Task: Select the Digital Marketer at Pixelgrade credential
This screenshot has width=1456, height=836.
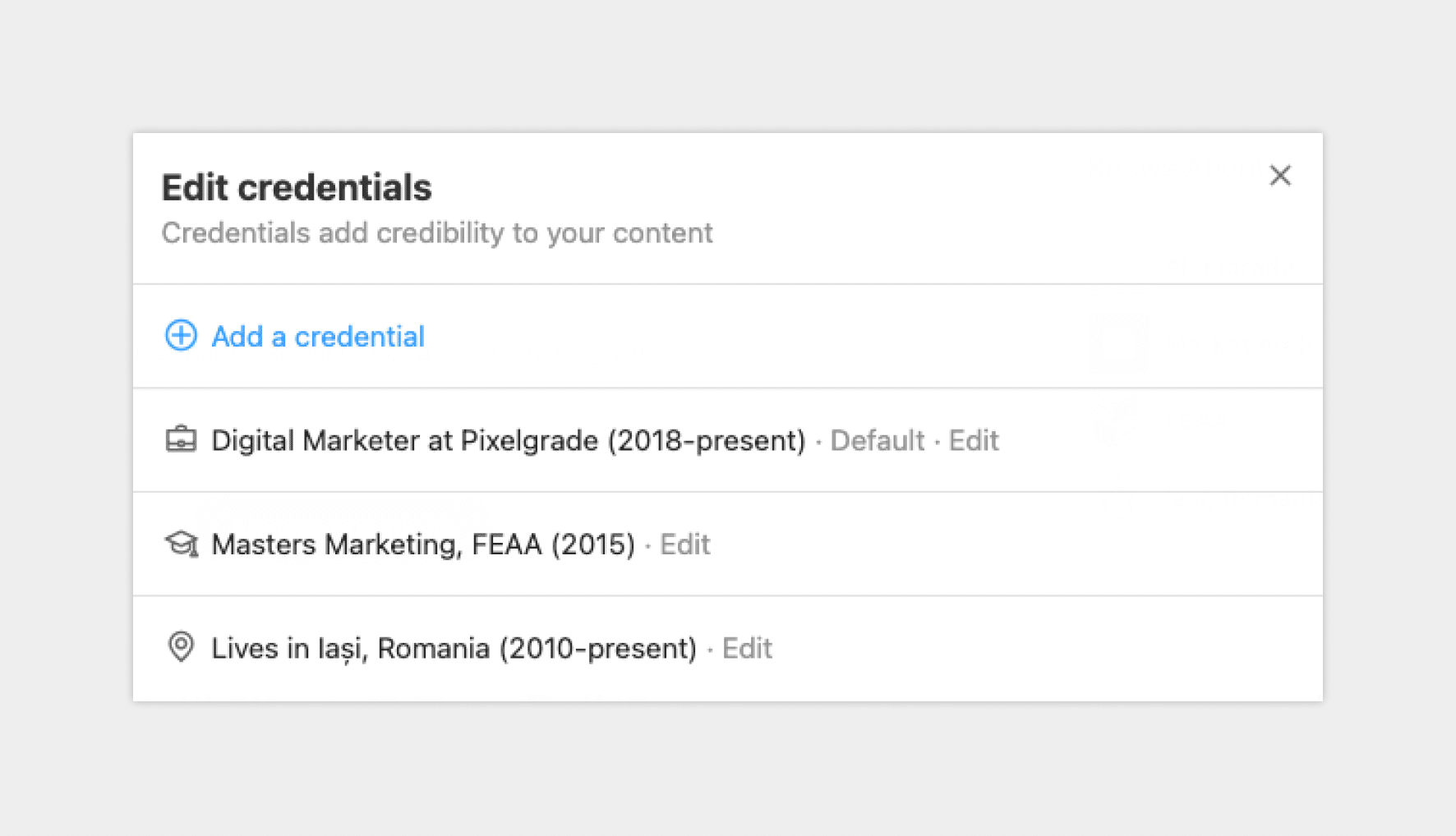Action: [509, 441]
